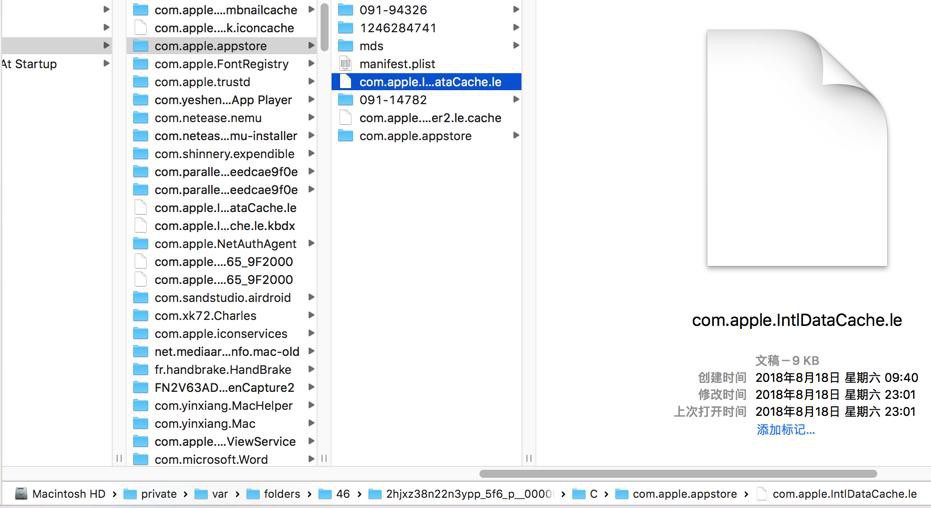This screenshot has width=931, height=508.
Task: Expand arrow next to At Startup
Action: pyautogui.click(x=106, y=64)
